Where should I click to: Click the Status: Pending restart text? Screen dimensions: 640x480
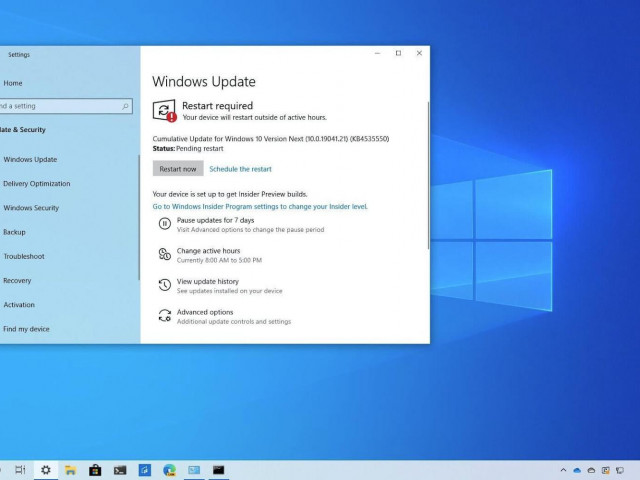coord(188,149)
